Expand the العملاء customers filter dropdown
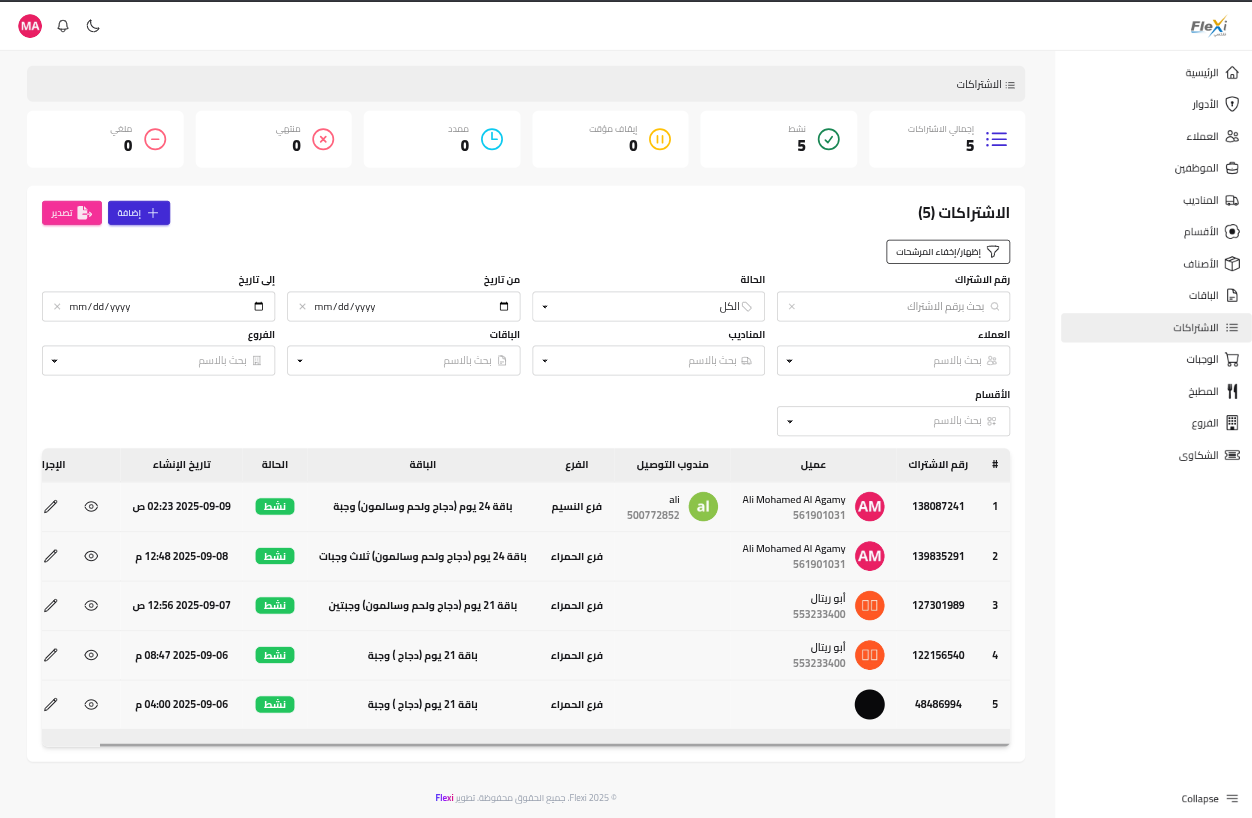The height and width of the screenshot is (818, 1252). 893,361
